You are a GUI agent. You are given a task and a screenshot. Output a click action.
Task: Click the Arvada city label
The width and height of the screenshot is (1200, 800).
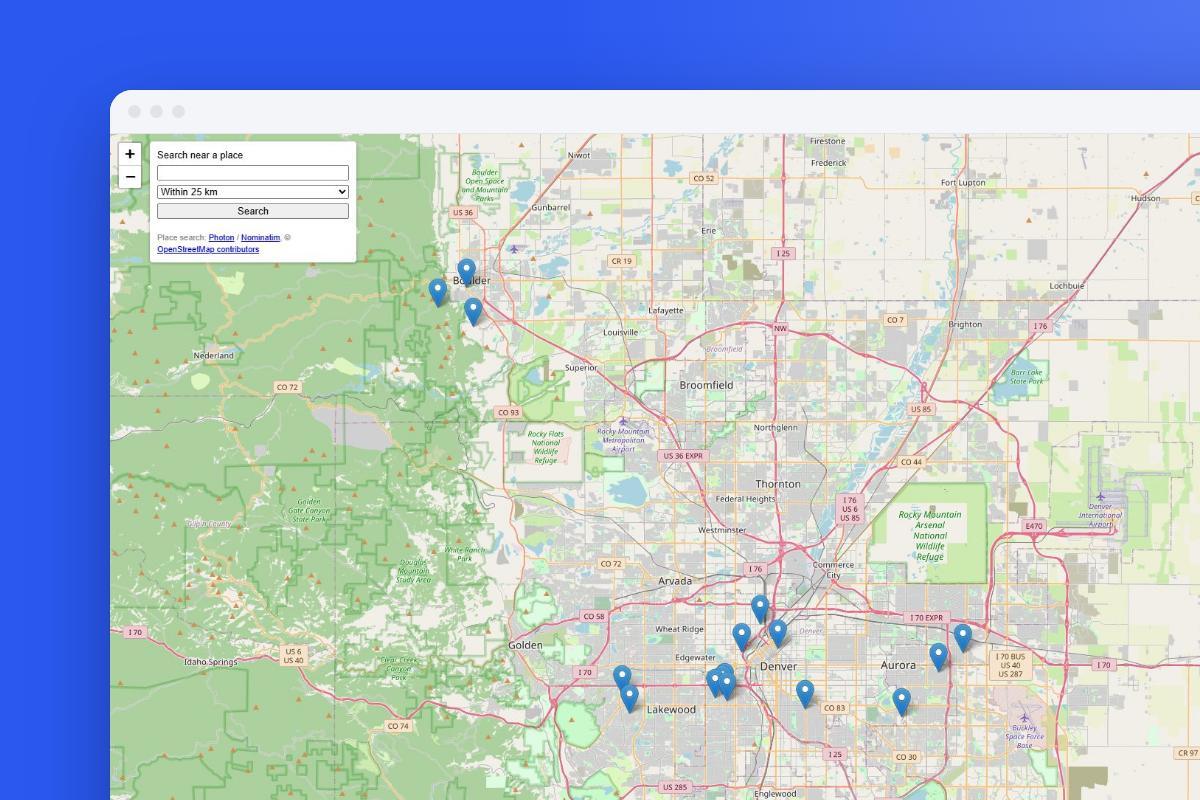pos(675,581)
